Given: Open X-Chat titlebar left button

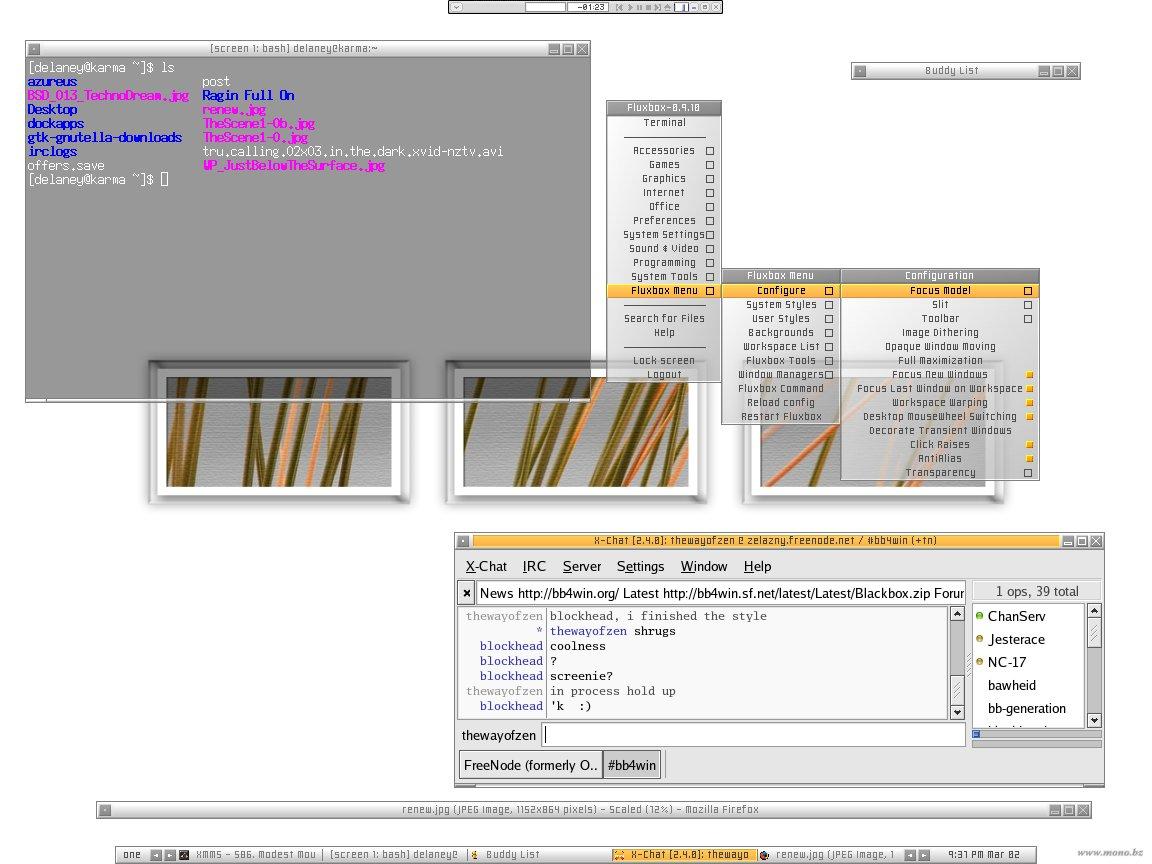Looking at the screenshot, I should click(x=463, y=541).
